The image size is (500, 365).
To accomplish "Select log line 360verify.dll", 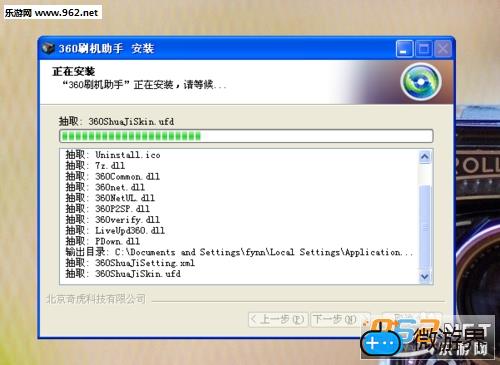I will point(113,220).
